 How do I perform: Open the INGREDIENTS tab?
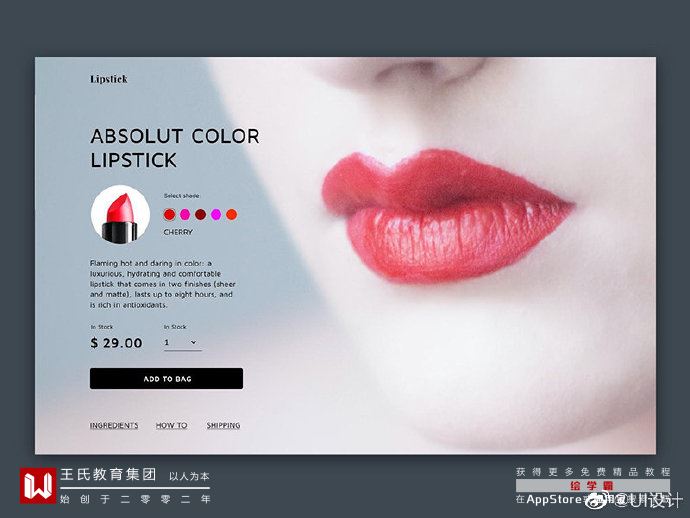tap(114, 426)
